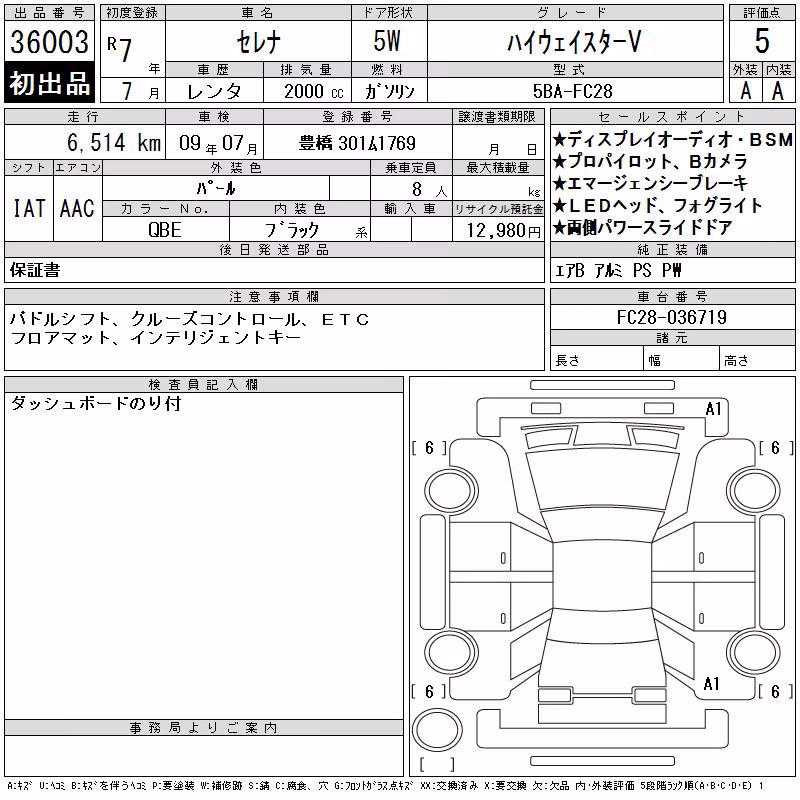Click the fuel type ガソリン
Image resolution: width=800 pixels, height=800 pixels.
(389, 91)
